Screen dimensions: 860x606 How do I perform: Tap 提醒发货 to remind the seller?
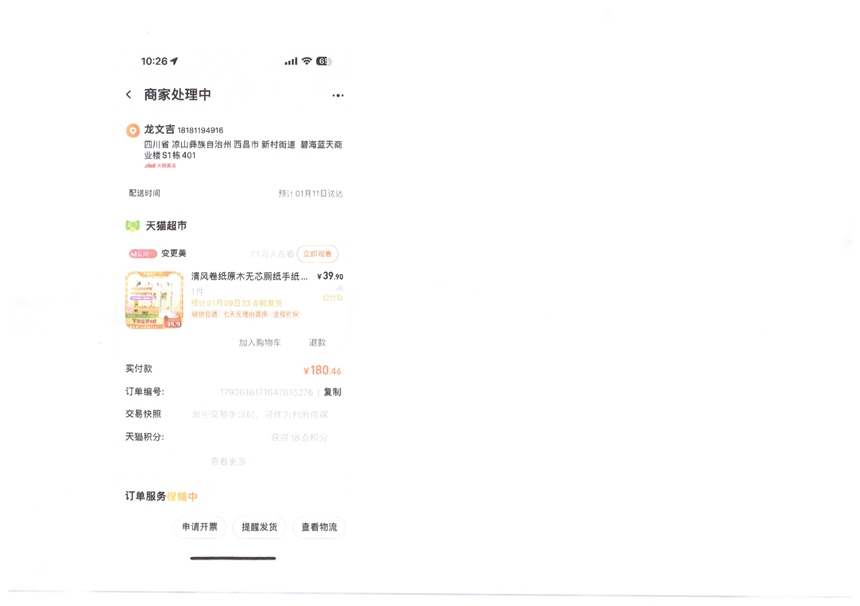pos(259,527)
